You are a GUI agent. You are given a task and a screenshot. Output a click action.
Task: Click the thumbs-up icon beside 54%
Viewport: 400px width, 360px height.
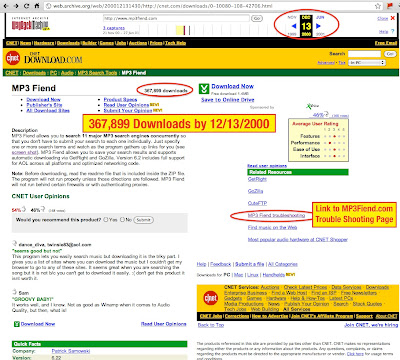pos(24,209)
